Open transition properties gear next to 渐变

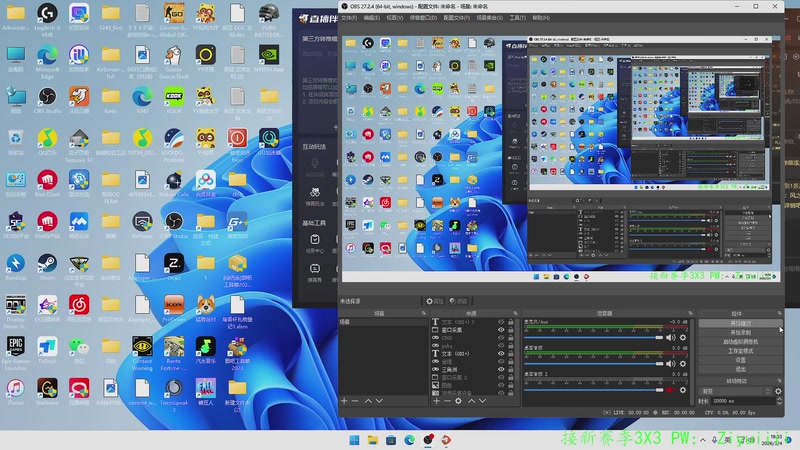[x=778, y=391]
